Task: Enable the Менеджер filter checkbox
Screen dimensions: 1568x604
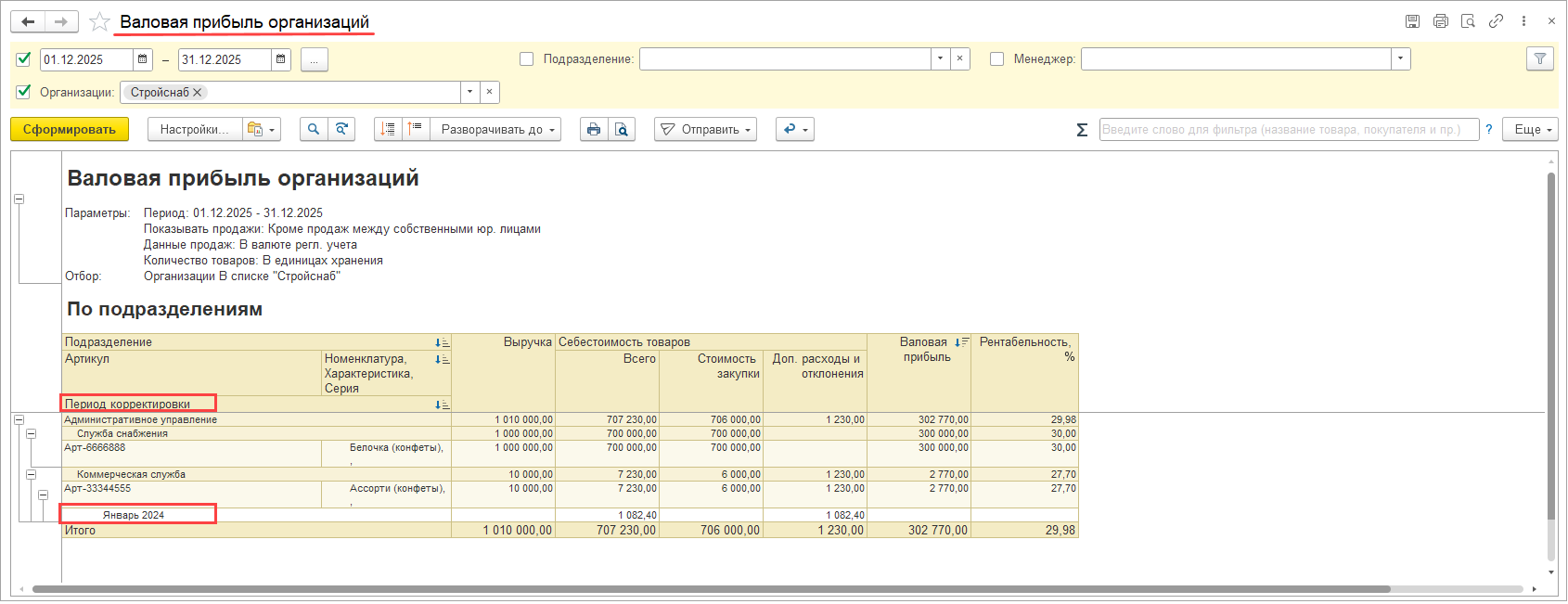Action: pos(996,59)
